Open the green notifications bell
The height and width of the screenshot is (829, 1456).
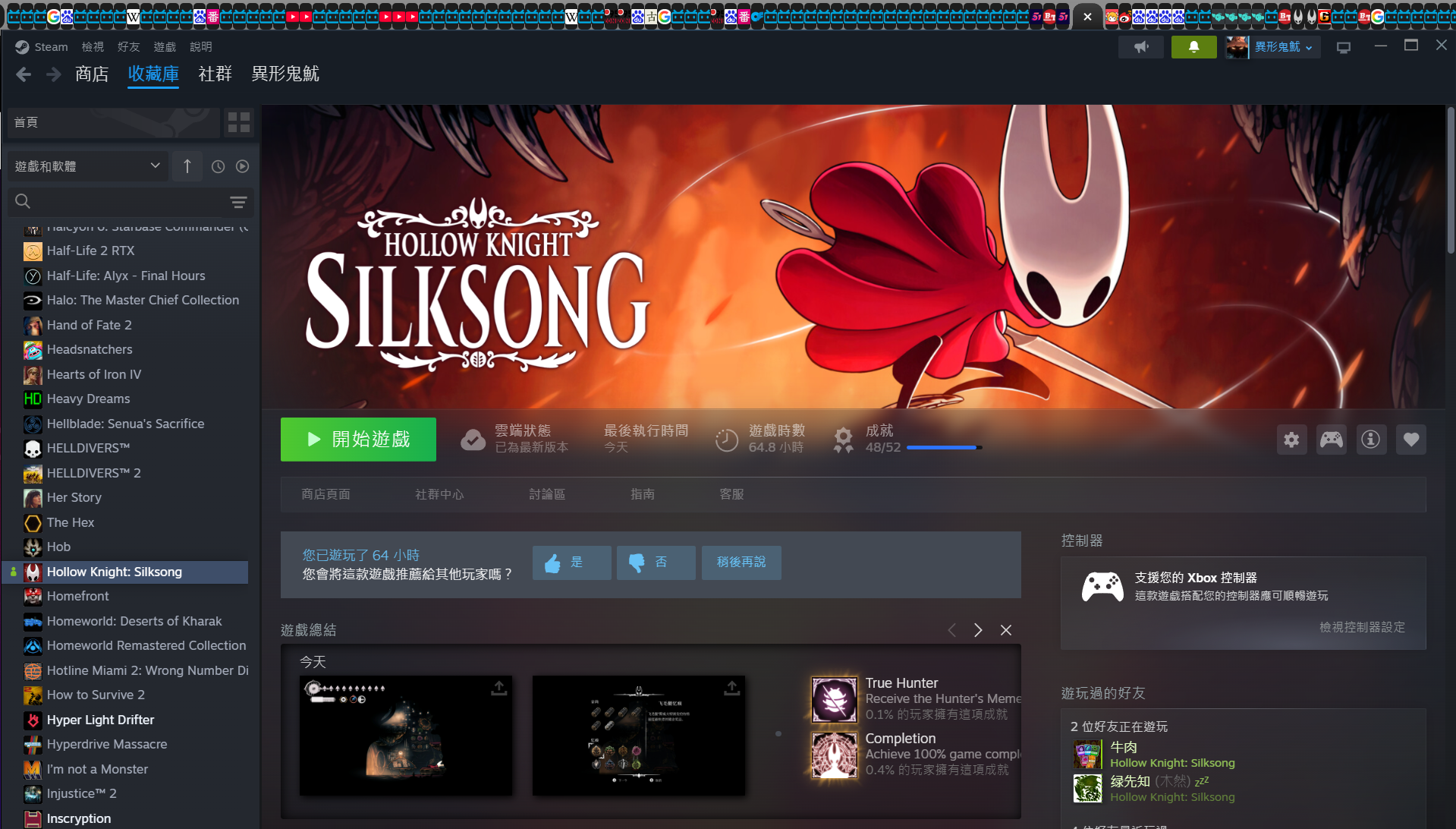[1193, 47]
